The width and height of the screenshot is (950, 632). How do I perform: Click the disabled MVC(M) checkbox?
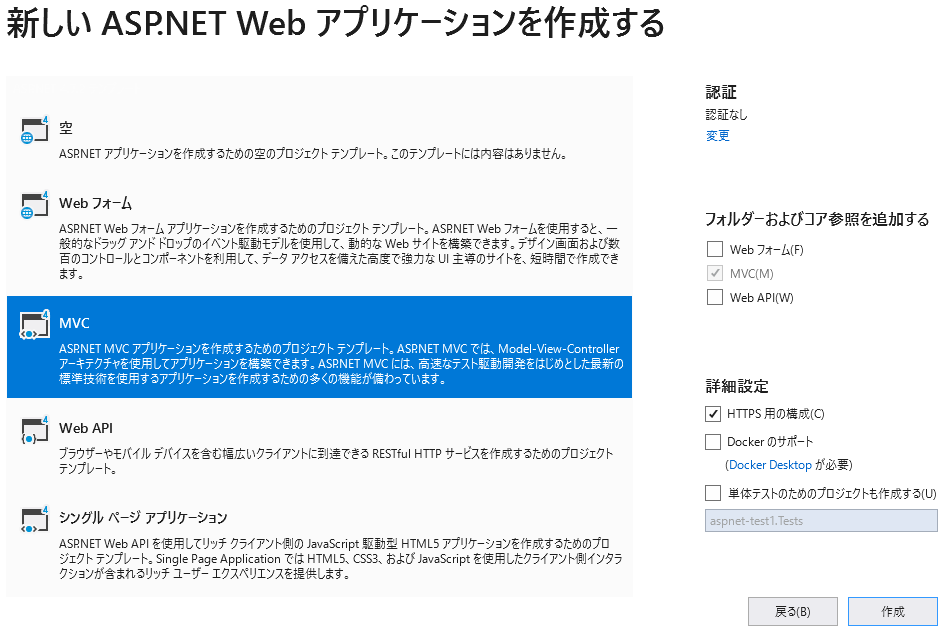pyautogui.click(x=714, y=273)
